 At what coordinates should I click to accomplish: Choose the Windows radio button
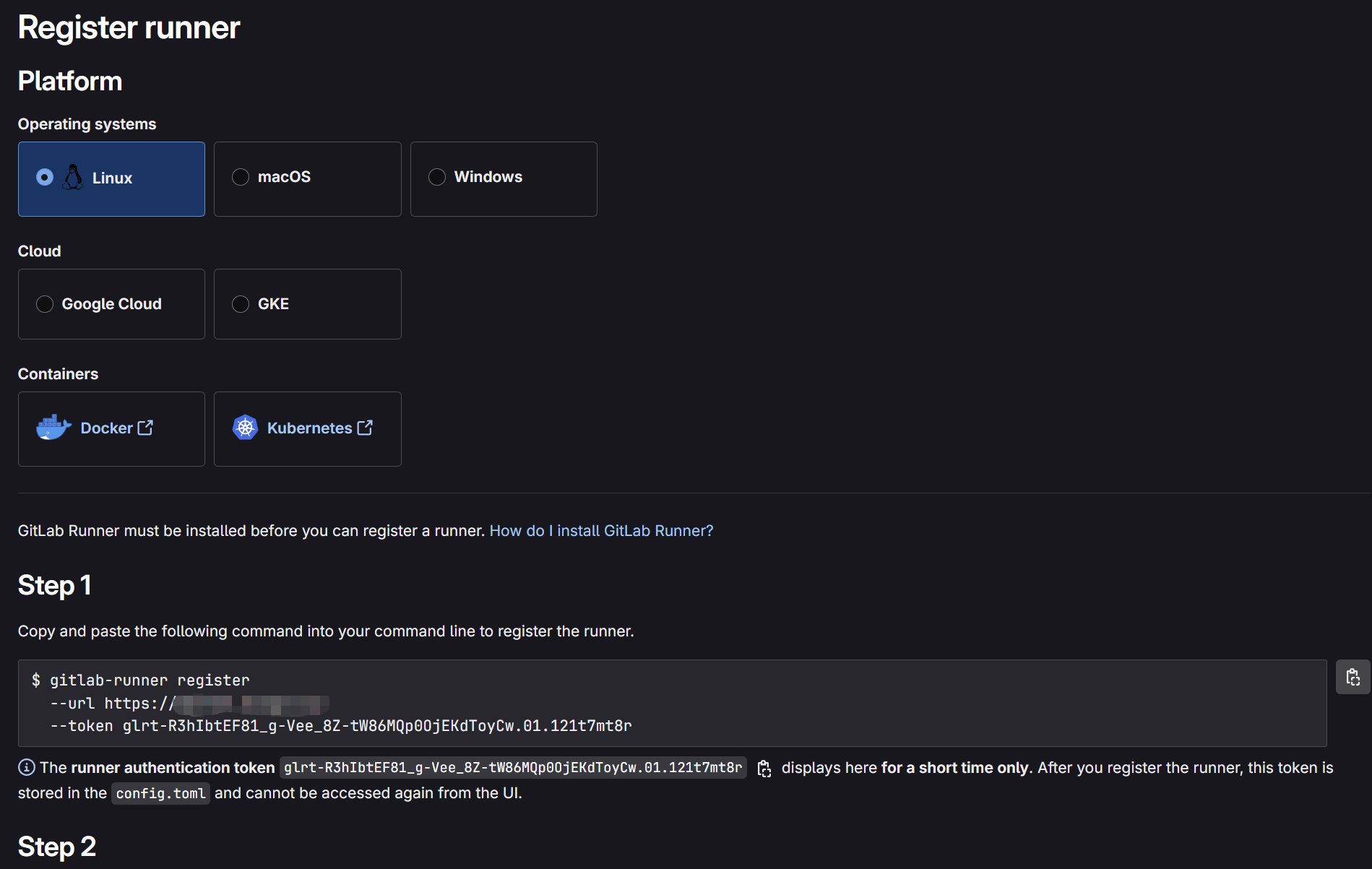click(437, 177)
